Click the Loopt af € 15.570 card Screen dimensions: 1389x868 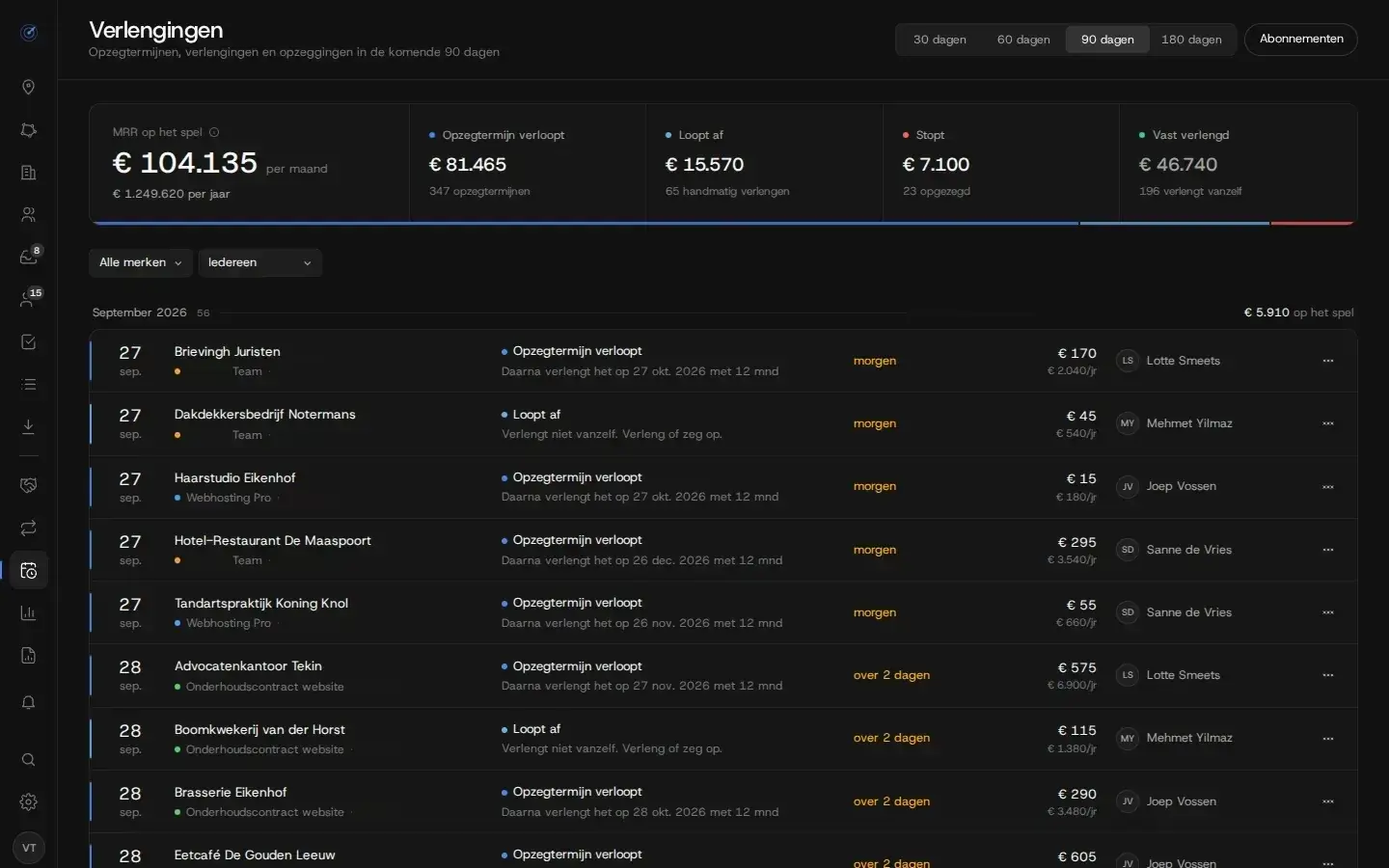click(764, 163)
